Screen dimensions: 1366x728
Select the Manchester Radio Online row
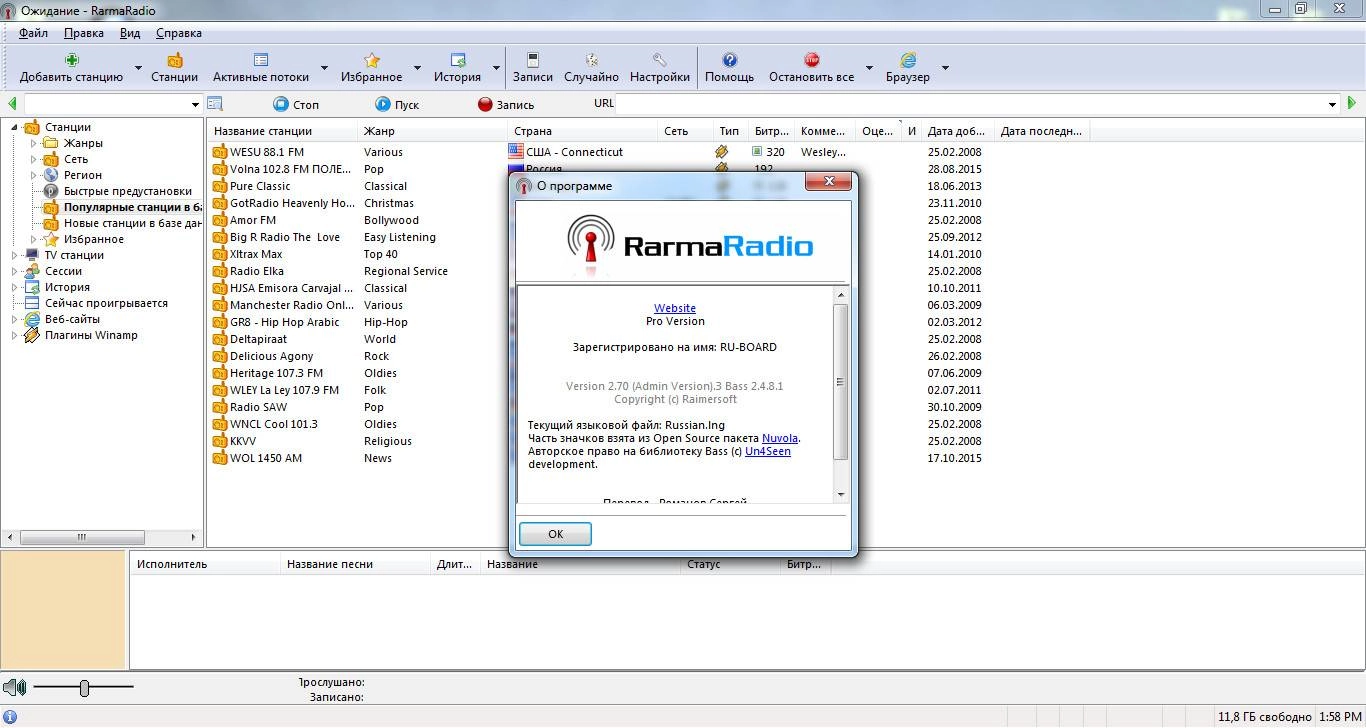click(291, 305)
